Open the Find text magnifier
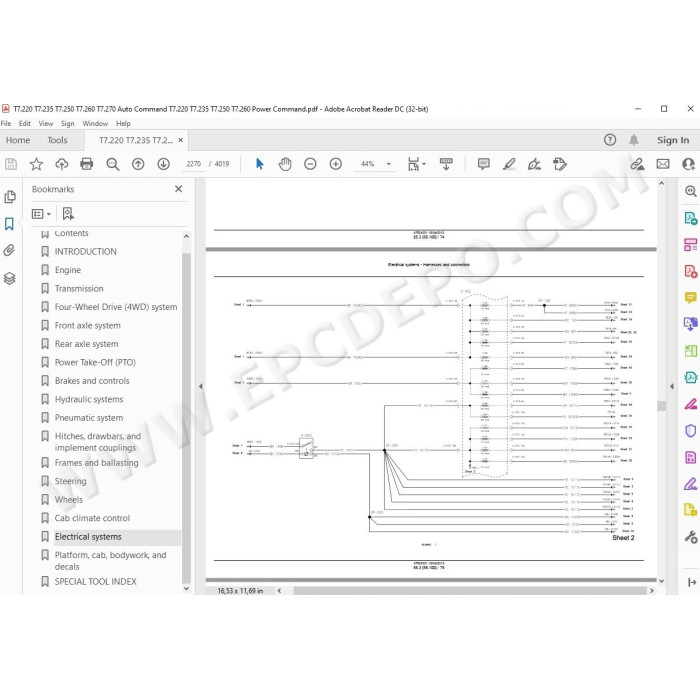 [x=112, y=164]
